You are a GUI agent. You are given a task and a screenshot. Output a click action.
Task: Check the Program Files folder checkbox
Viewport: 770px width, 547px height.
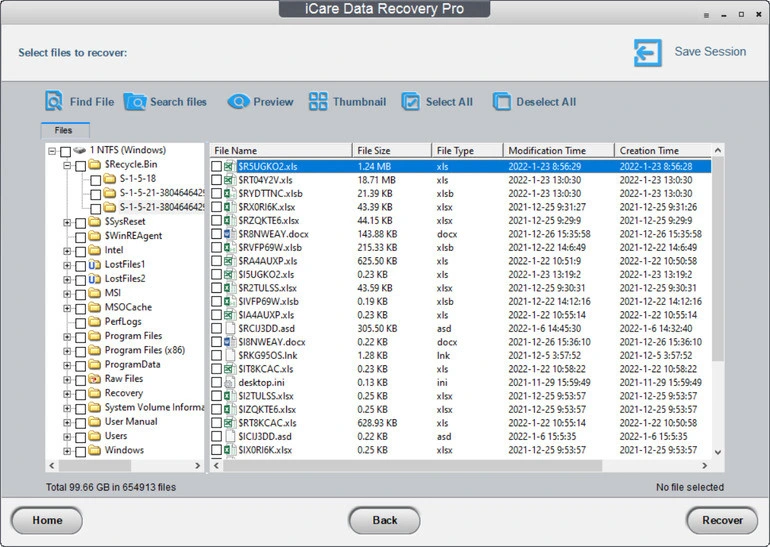coord(81,337)
